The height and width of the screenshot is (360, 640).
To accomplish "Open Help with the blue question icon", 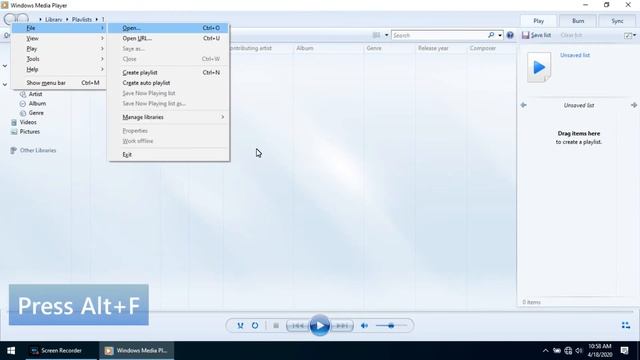I will coord(510,35).
